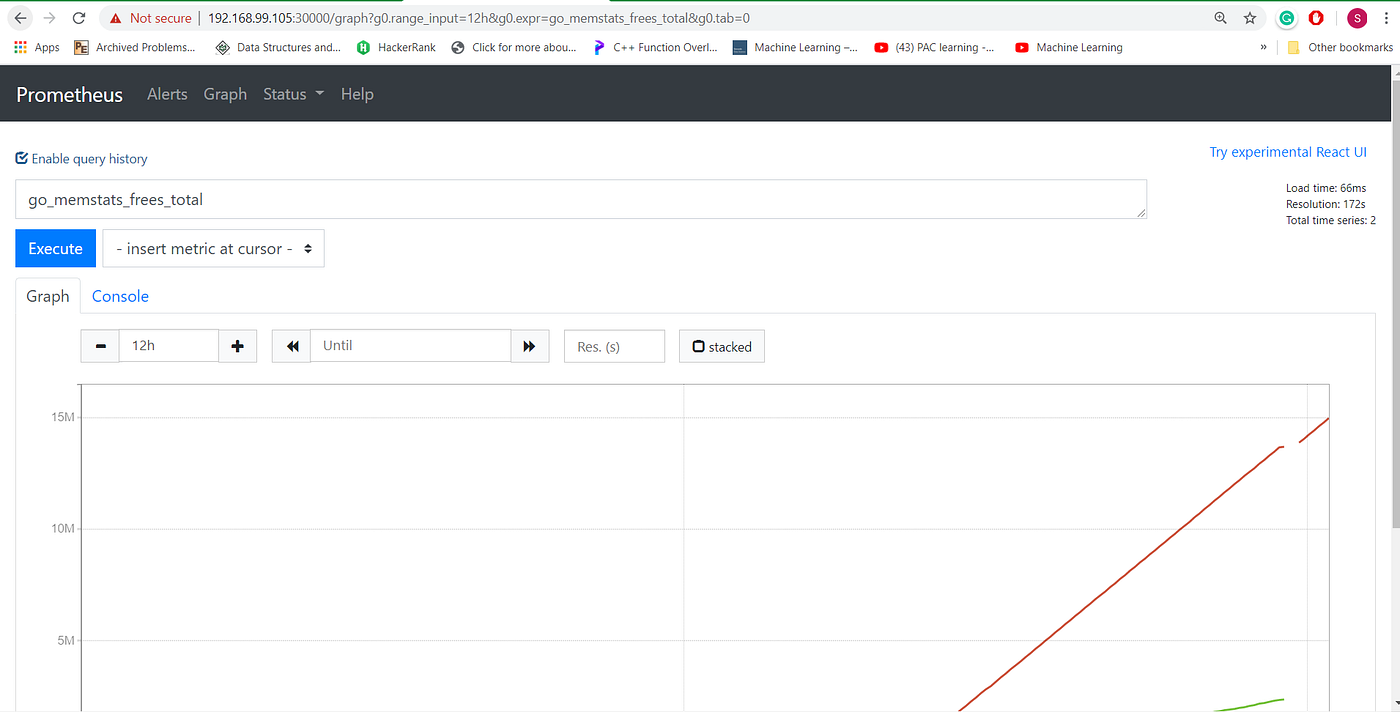Click the decrement duration minus icon
This screenshot has width=1400, height=712.
point(100,345)
